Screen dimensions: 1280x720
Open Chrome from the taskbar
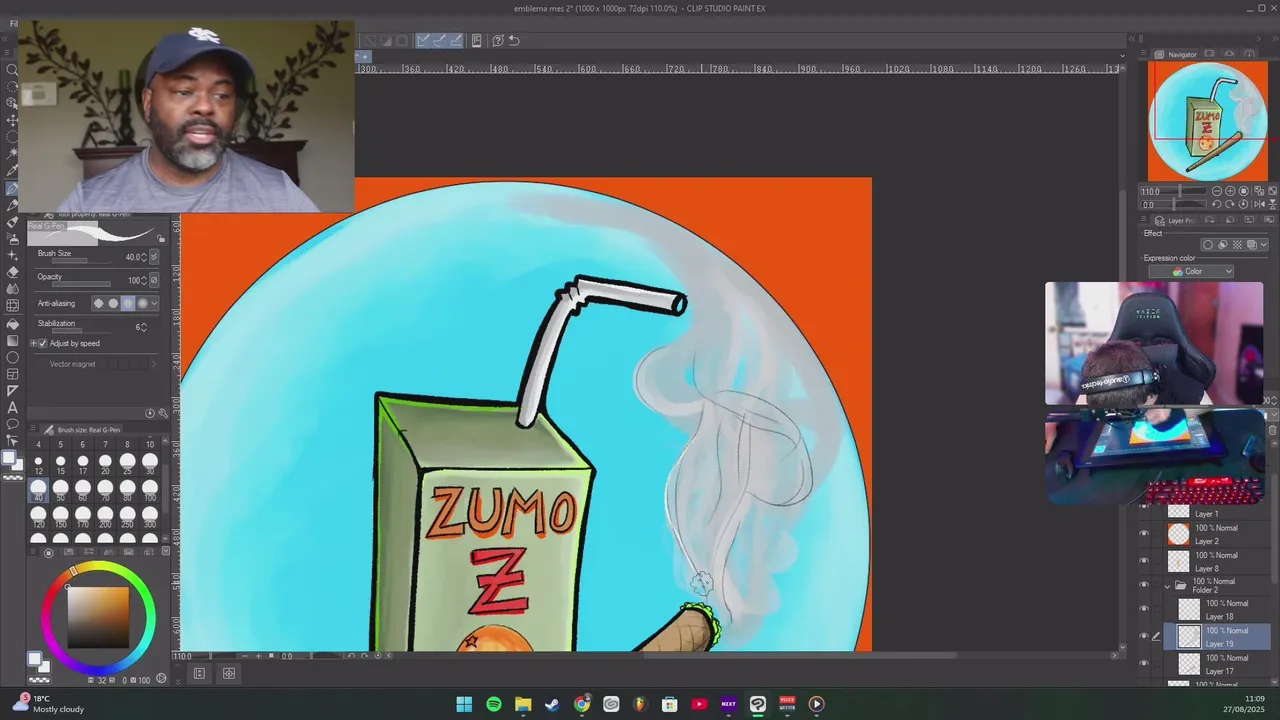click(x=582, y=704)
